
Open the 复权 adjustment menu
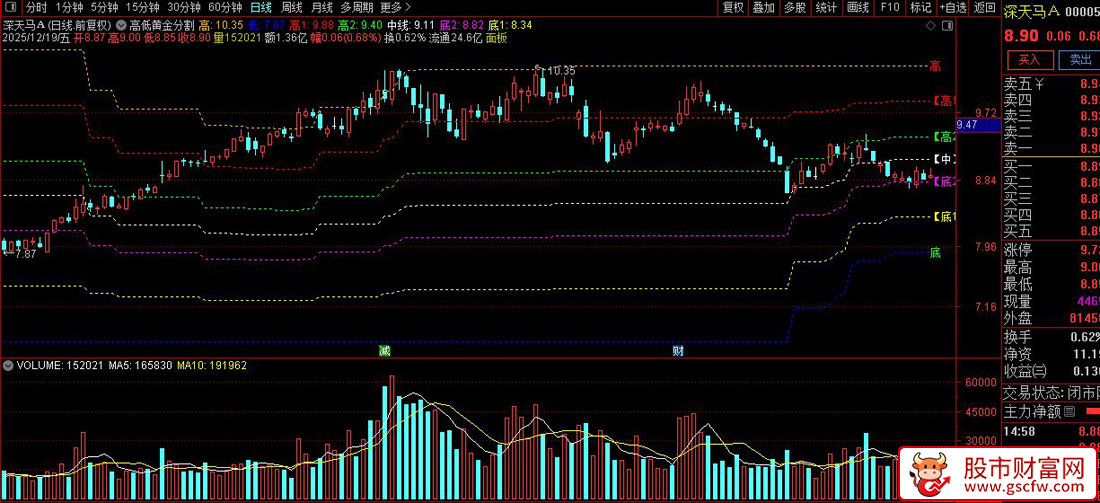click(x=733, y=8)
